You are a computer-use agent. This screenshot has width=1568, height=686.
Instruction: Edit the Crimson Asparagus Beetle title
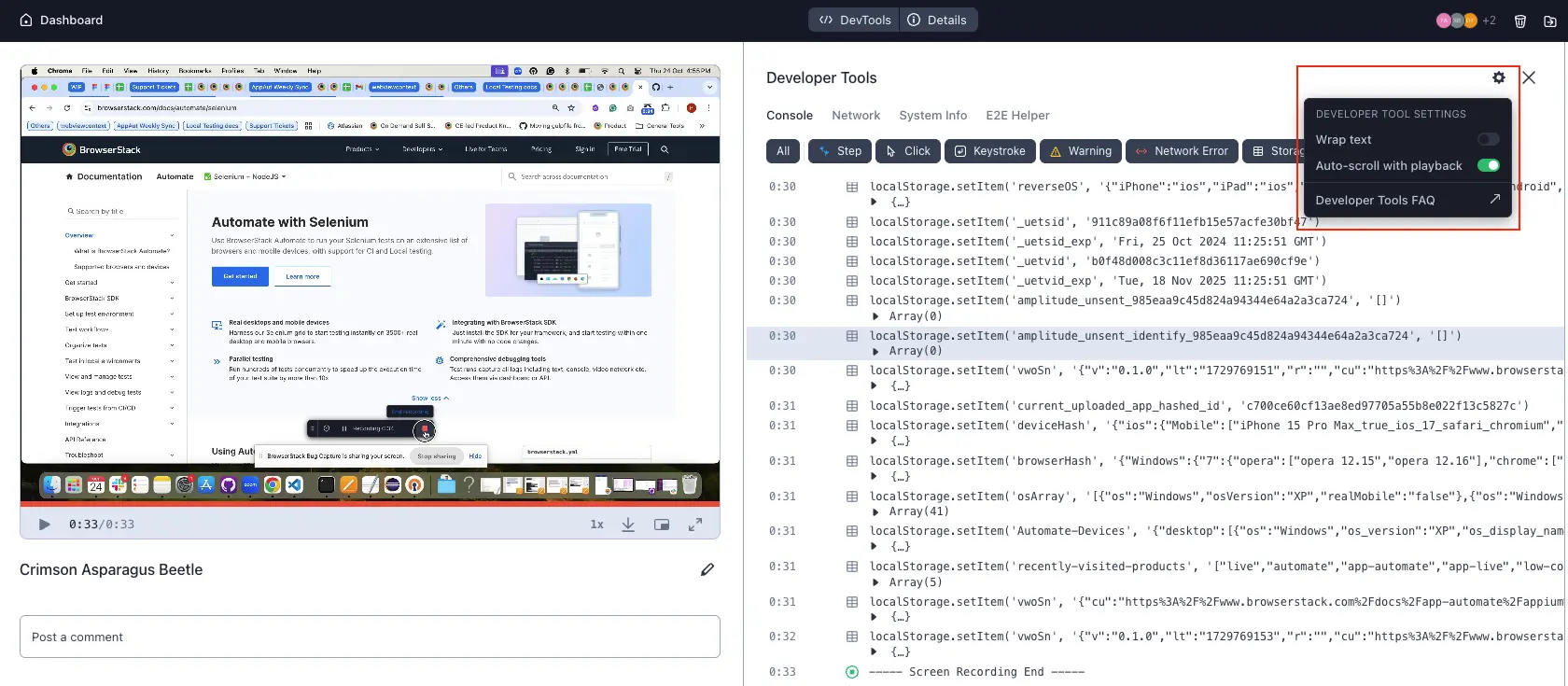pos(707,569)
